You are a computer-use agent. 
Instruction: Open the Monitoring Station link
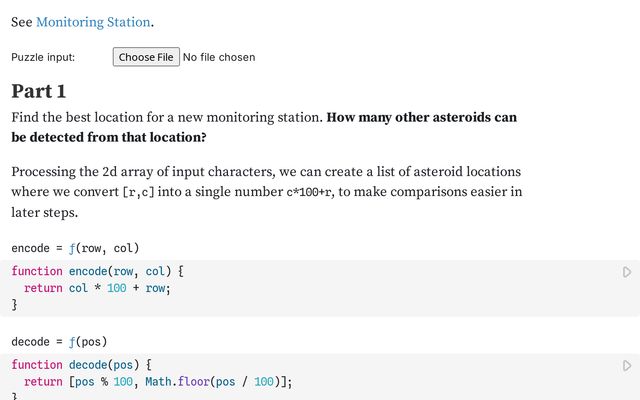[x=93, y=22]
